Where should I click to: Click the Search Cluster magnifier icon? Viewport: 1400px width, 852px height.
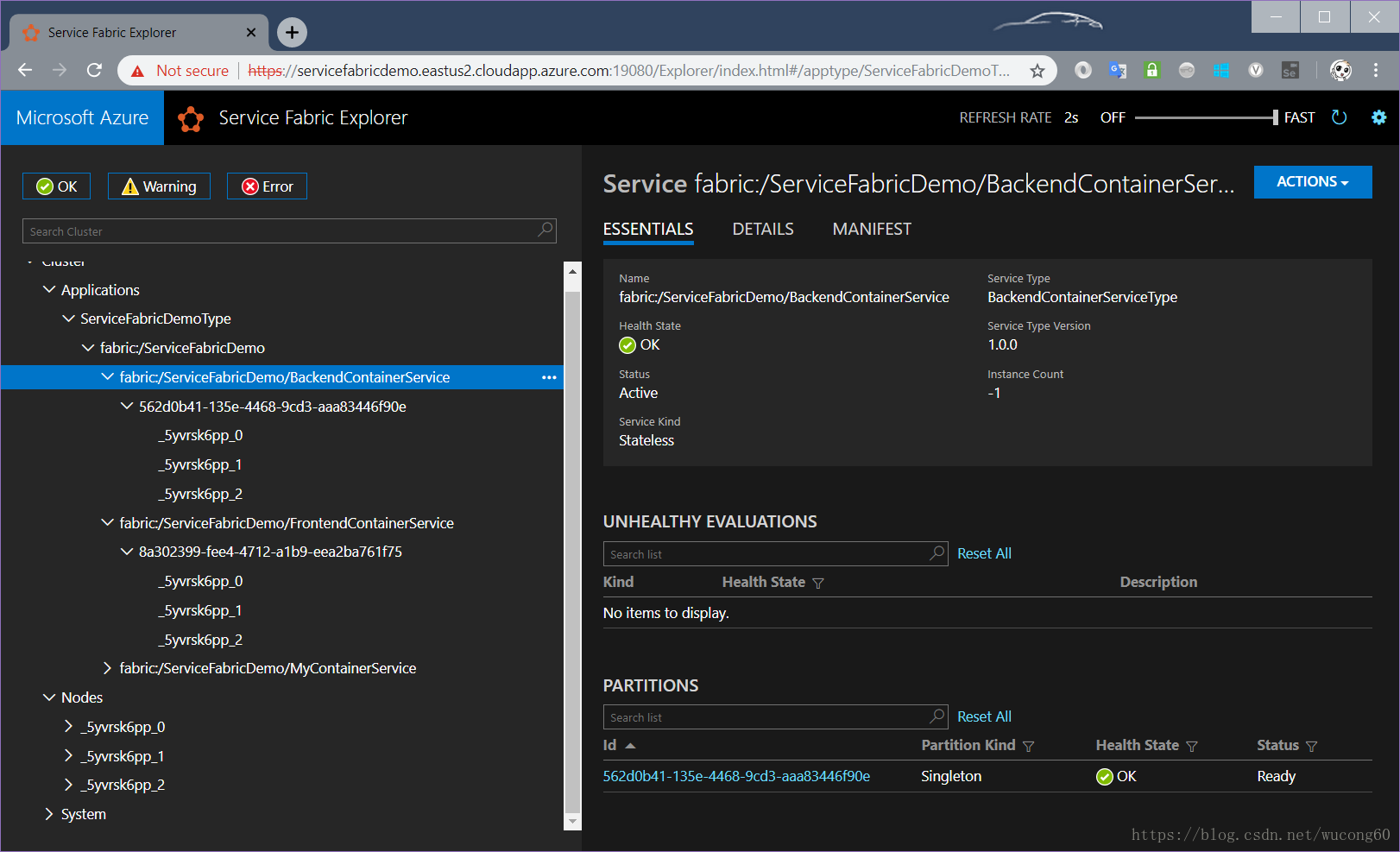pyautogui.click(x=545, y=230)
